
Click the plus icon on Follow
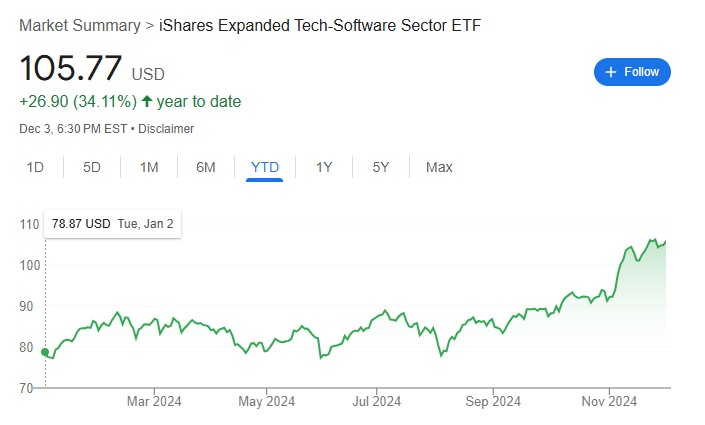coord(611,72)
